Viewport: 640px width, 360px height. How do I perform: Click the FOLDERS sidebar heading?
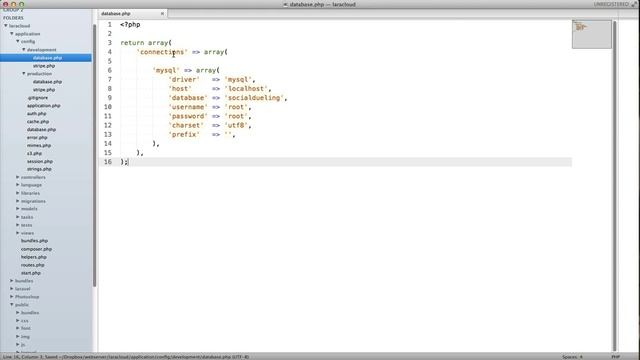(13, 18)
